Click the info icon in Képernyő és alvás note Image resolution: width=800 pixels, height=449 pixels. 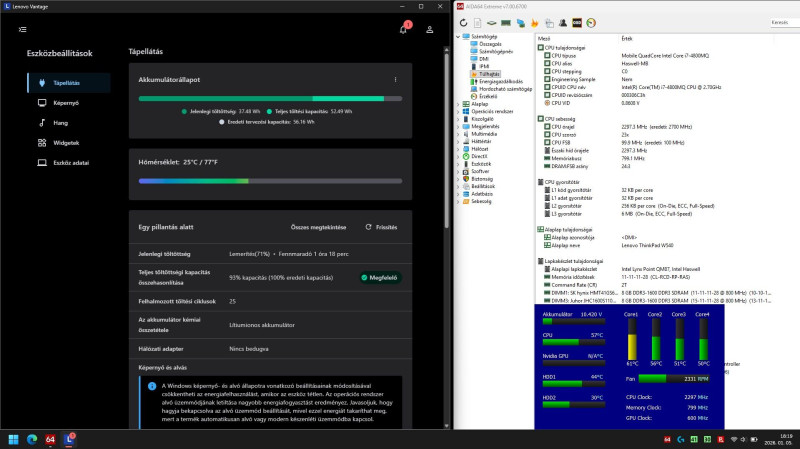tap(152, 386)
